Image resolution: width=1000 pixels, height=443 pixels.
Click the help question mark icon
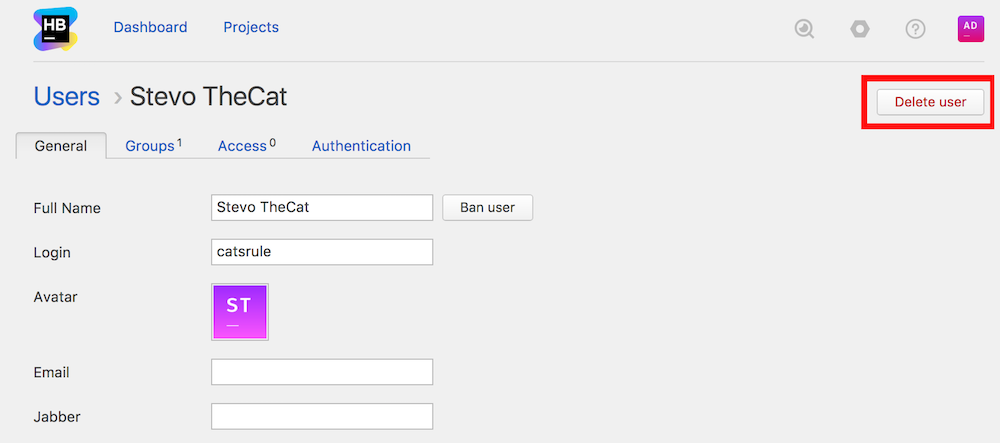pyautogui.click(x=915, y=29)
